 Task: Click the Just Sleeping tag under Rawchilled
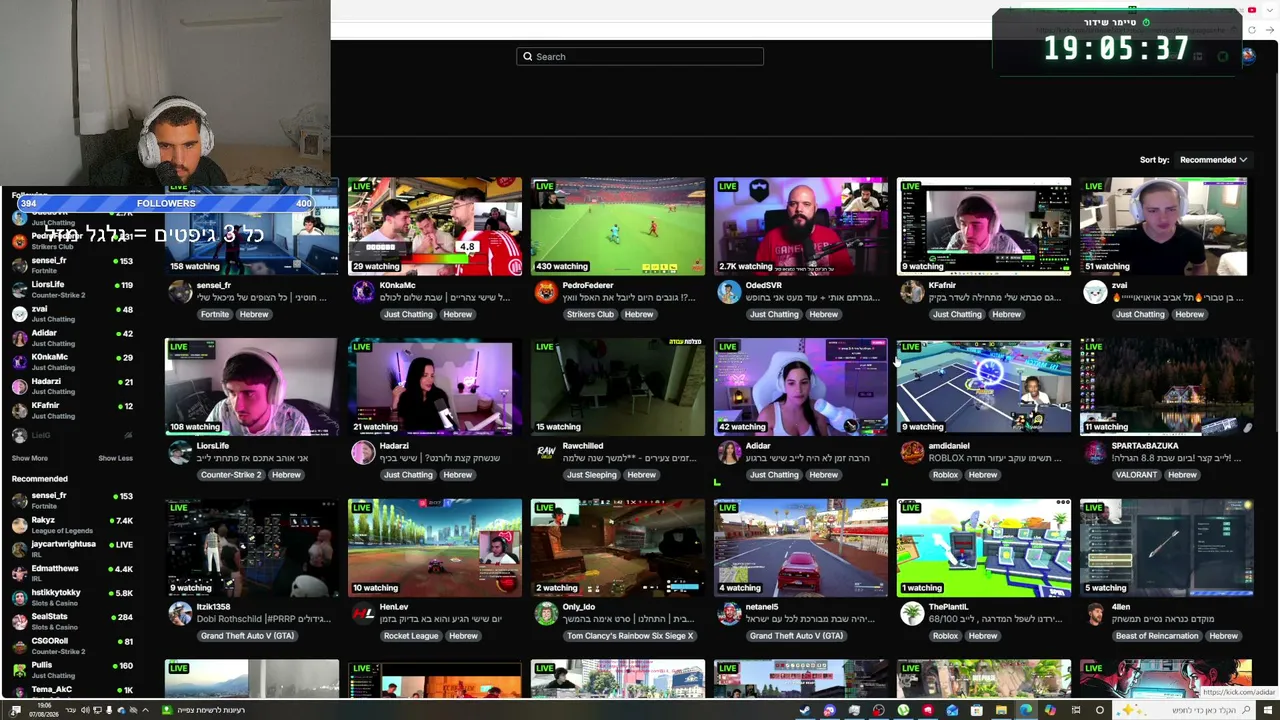591,475
